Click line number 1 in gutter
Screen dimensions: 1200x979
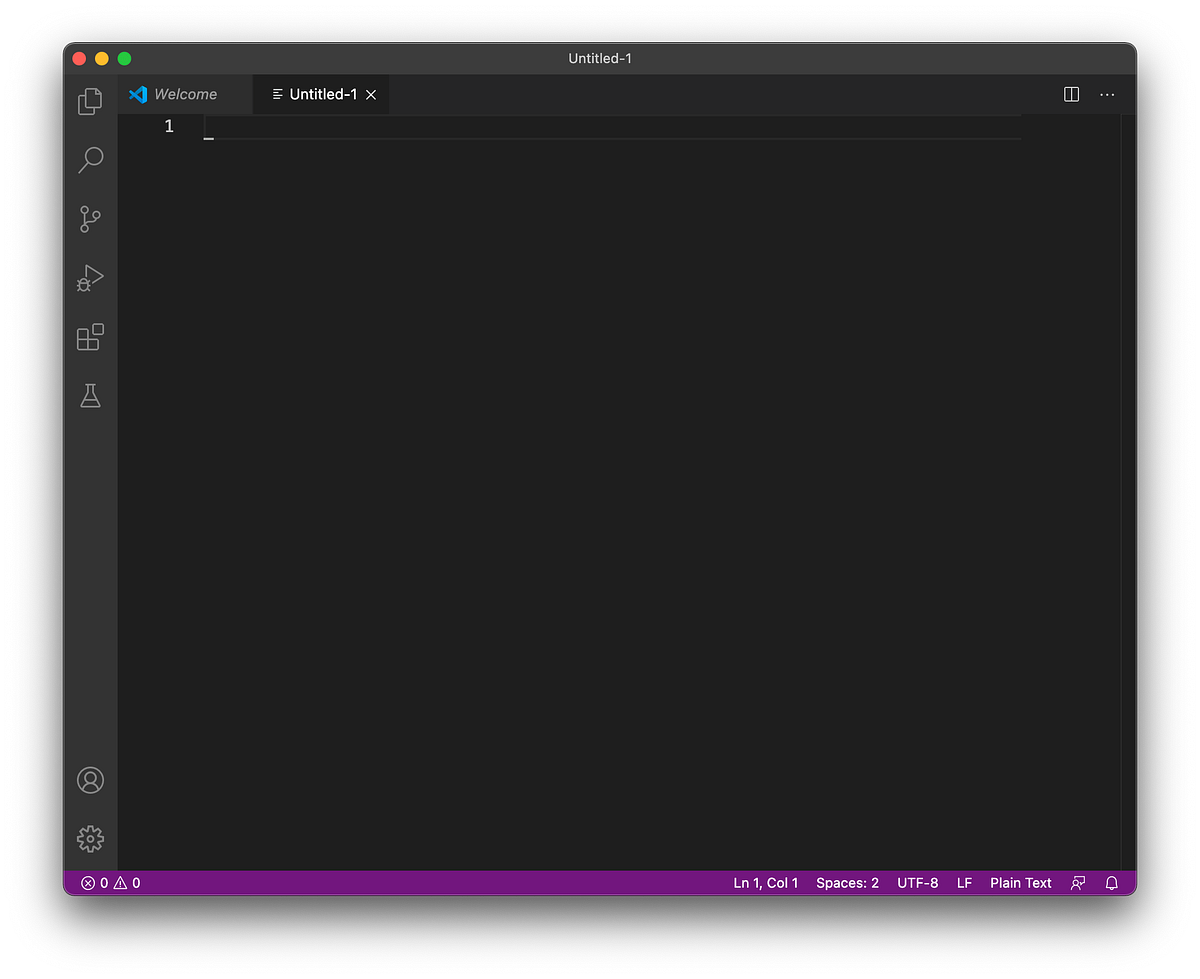tap(169, 126)
